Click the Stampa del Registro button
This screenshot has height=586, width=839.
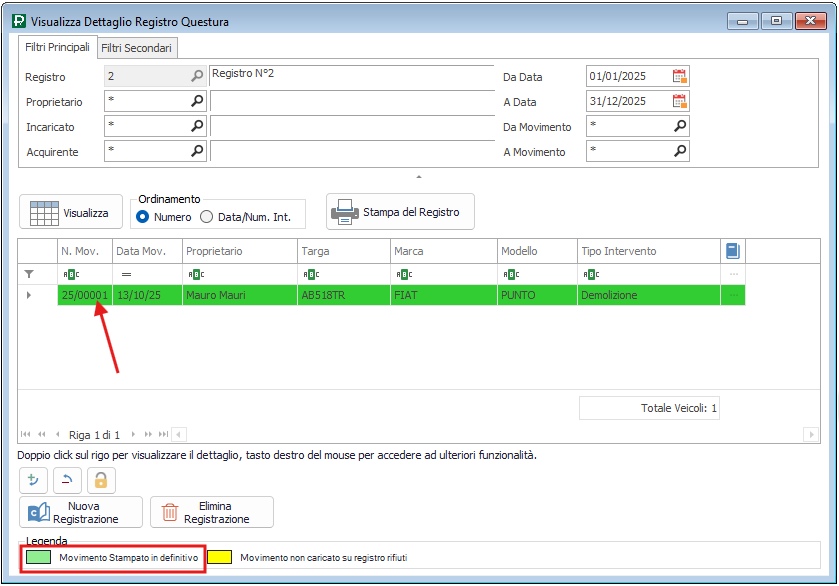click(400, 212)
